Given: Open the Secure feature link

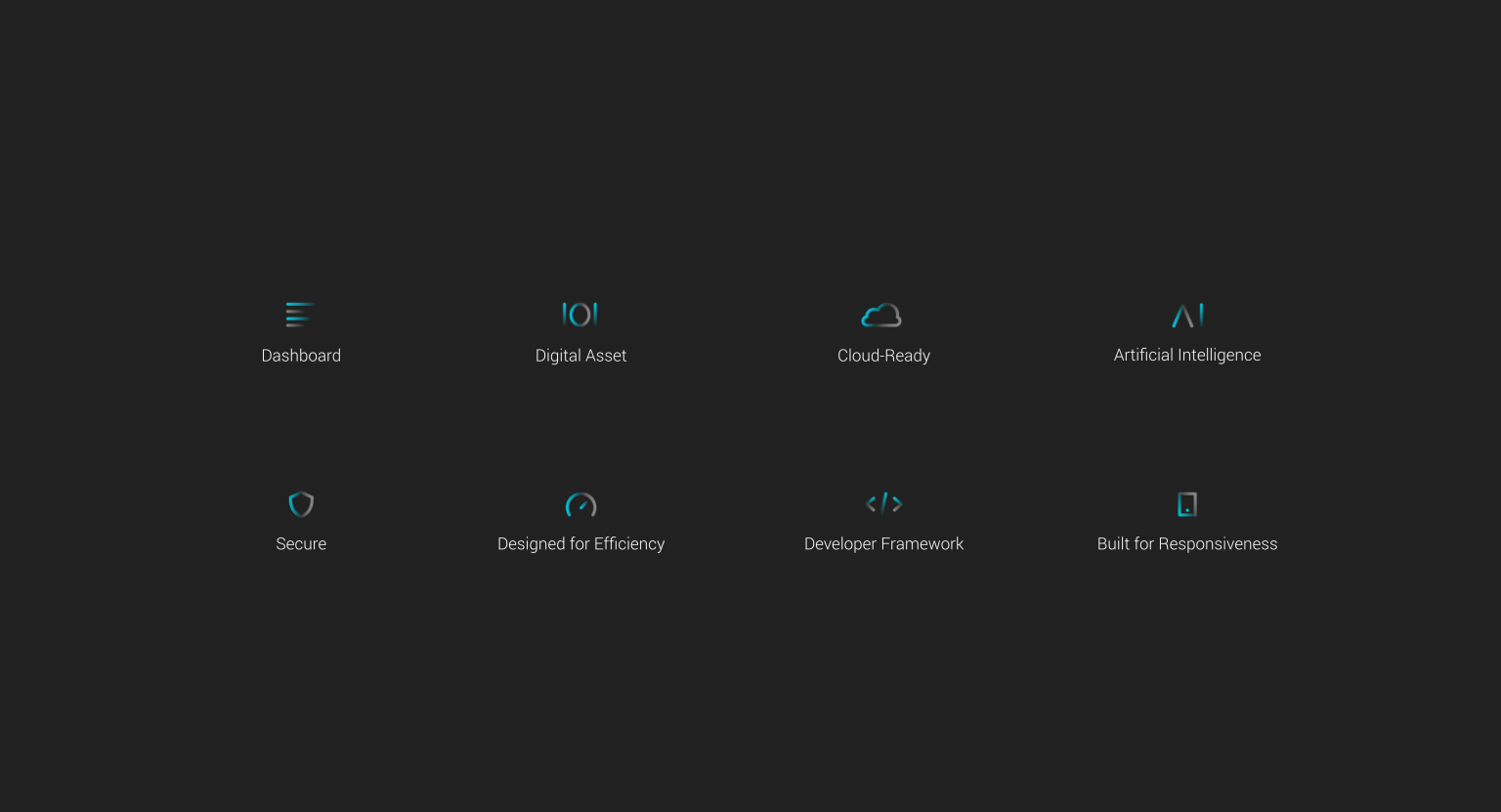Looking at the screenshot, I should click(x=301, y=543).
